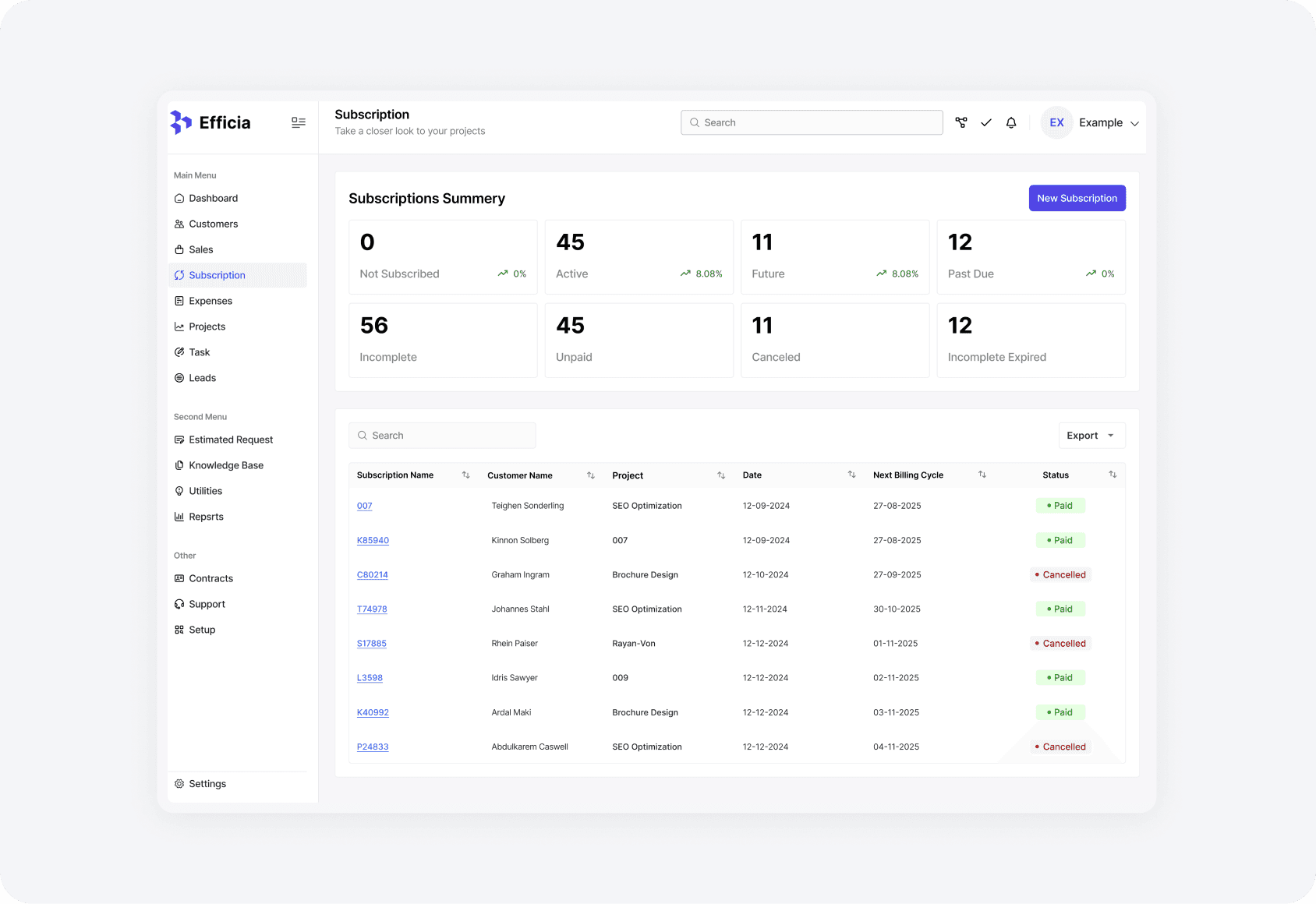Click customer name Abdulkarem Caswell
The image size is (1316, 904).
pos(530,747)
